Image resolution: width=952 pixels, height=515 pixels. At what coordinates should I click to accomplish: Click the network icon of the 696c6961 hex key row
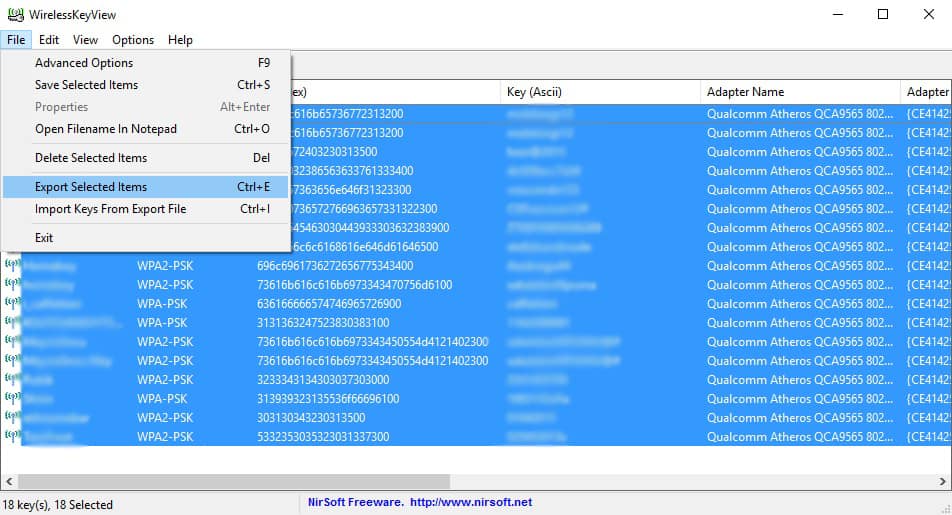coord(12,266)
